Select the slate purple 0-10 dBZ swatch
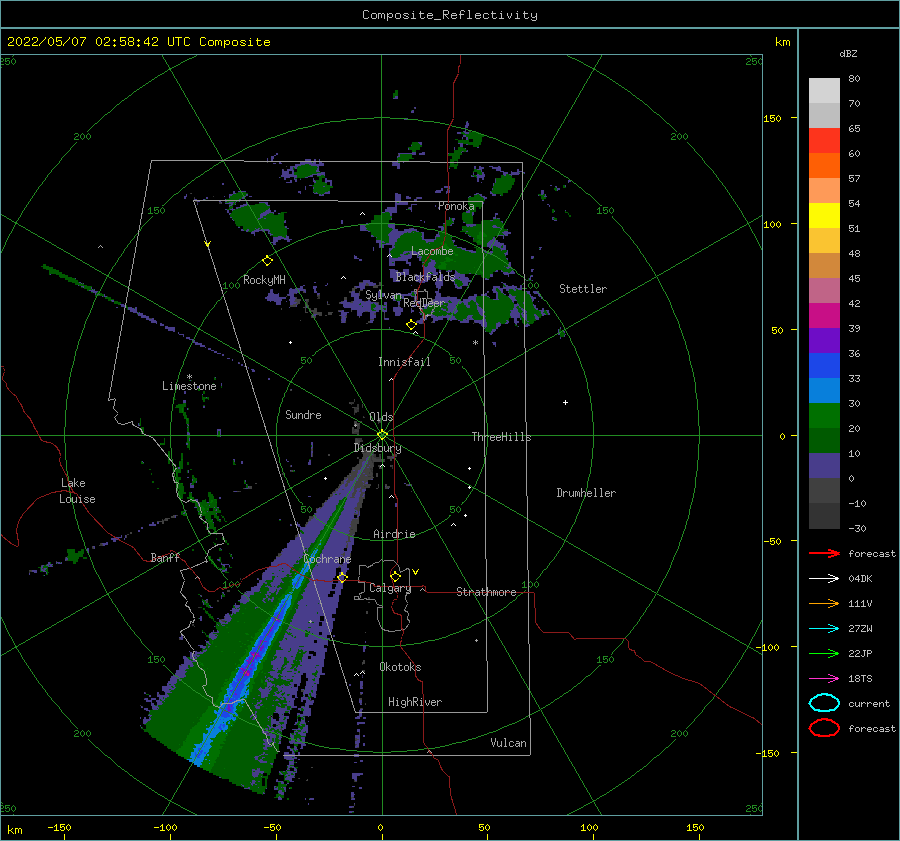This screenshot has height=841, width=900. tap(824, 466)
